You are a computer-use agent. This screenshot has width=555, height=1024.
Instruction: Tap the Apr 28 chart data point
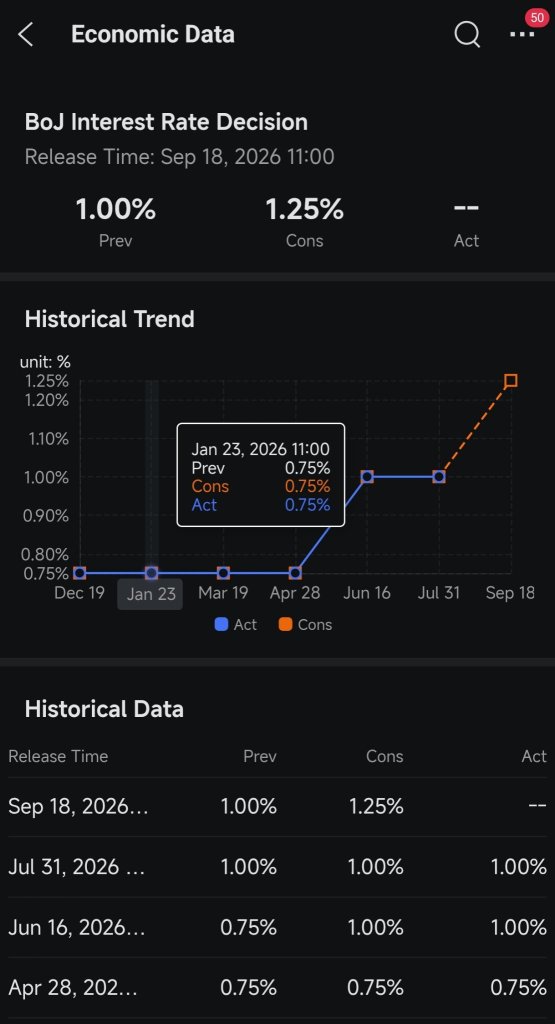point(295,573)
